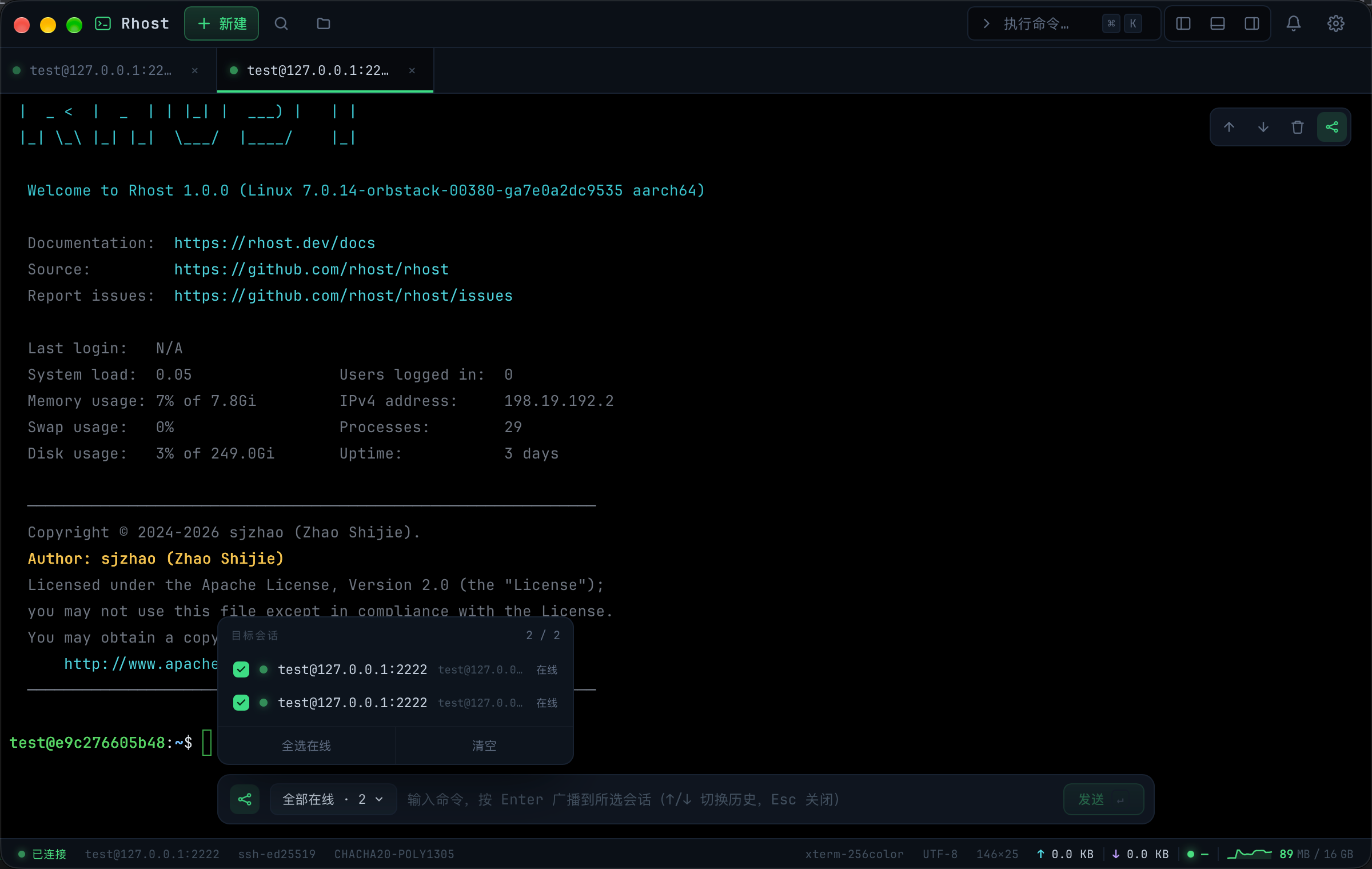Screen dimensions: 1372x869
Task: Click 清空 to clear selected sessions
Action: tap(484, 746)
